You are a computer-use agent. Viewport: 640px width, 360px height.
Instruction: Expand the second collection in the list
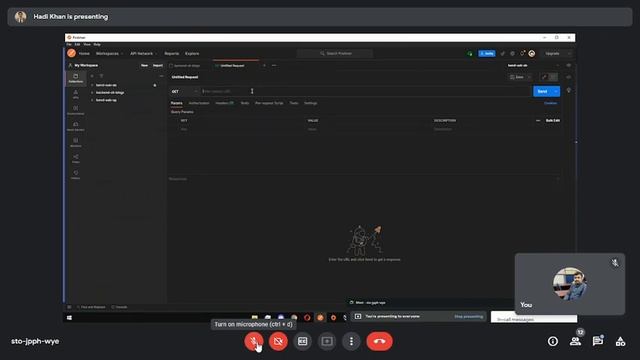point(92,93)
